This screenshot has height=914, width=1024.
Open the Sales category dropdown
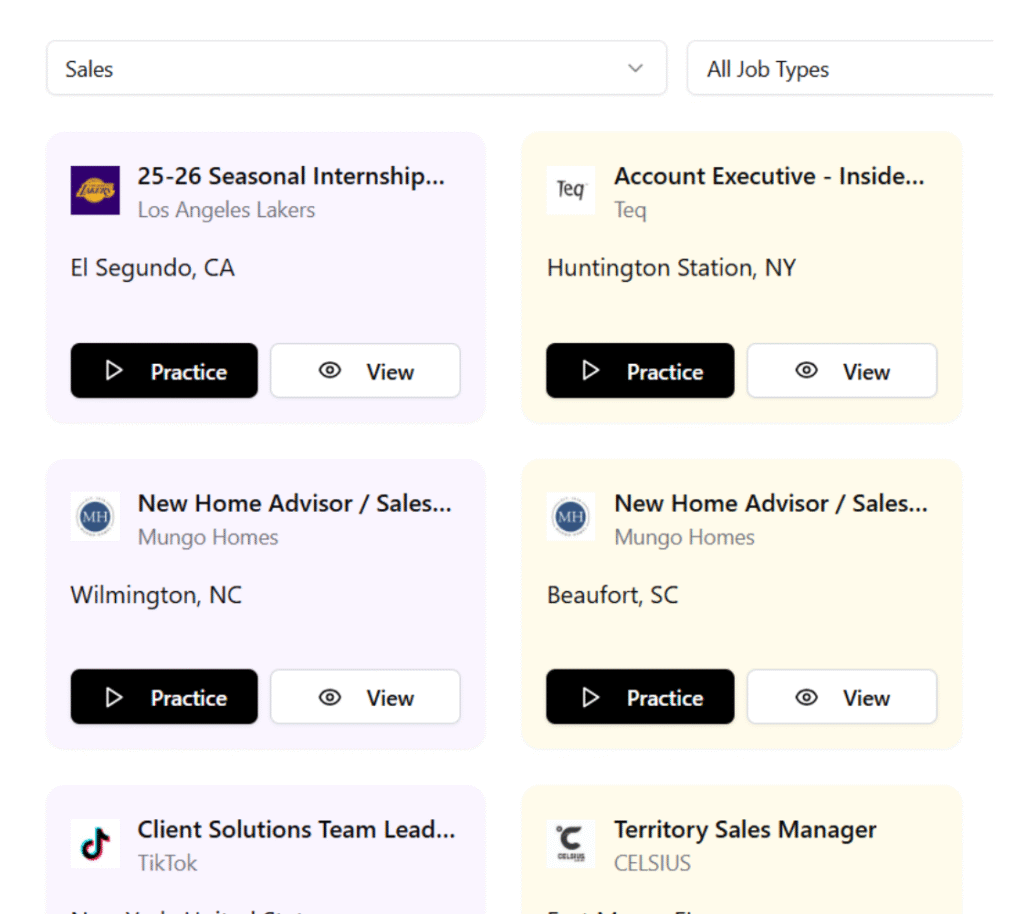356,69
